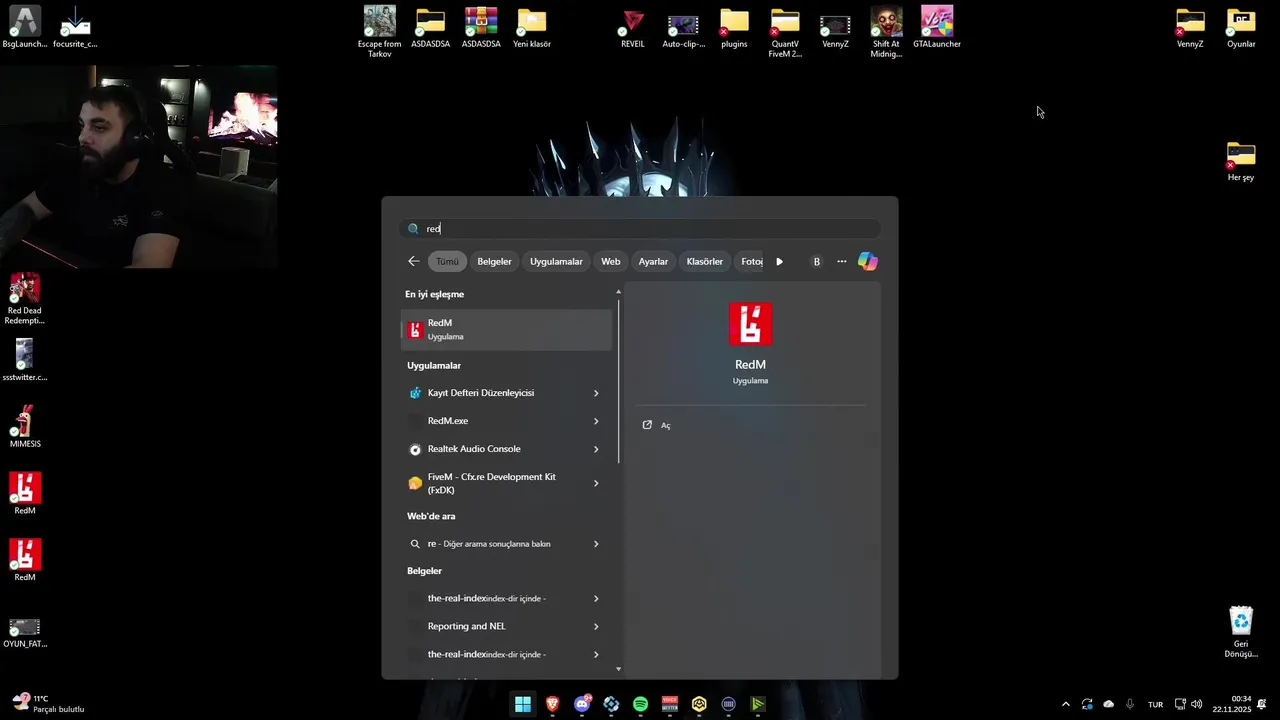
Task: Switch to Web filter tab
Action: coord(610,261)
